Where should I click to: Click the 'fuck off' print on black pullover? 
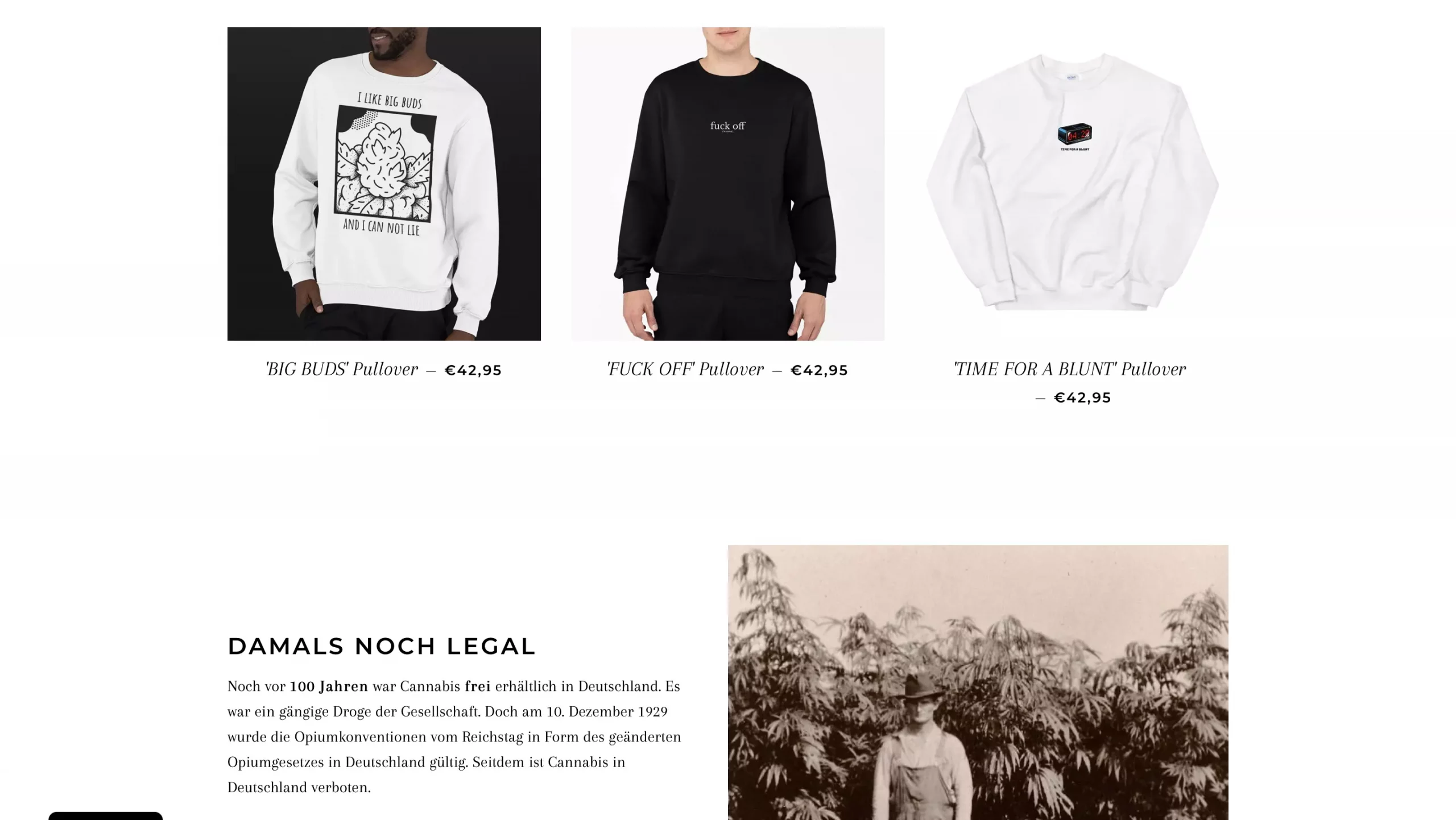click(x=727, y=126)
